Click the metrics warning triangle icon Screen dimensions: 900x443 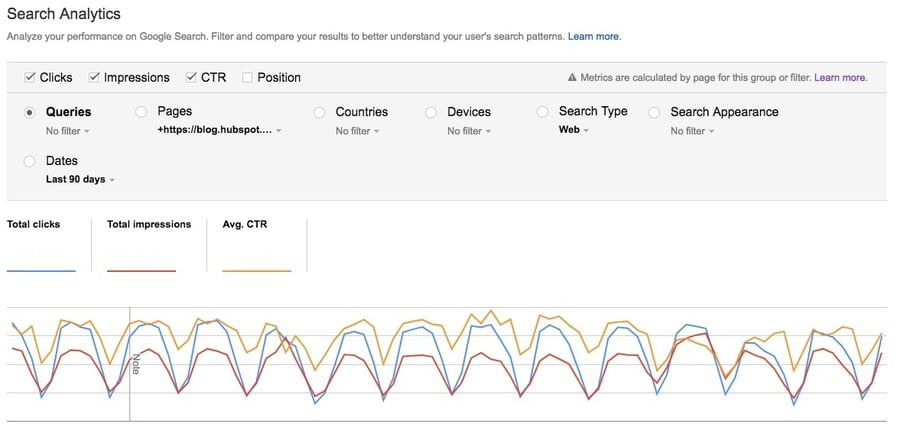click(x=572, y=77)
